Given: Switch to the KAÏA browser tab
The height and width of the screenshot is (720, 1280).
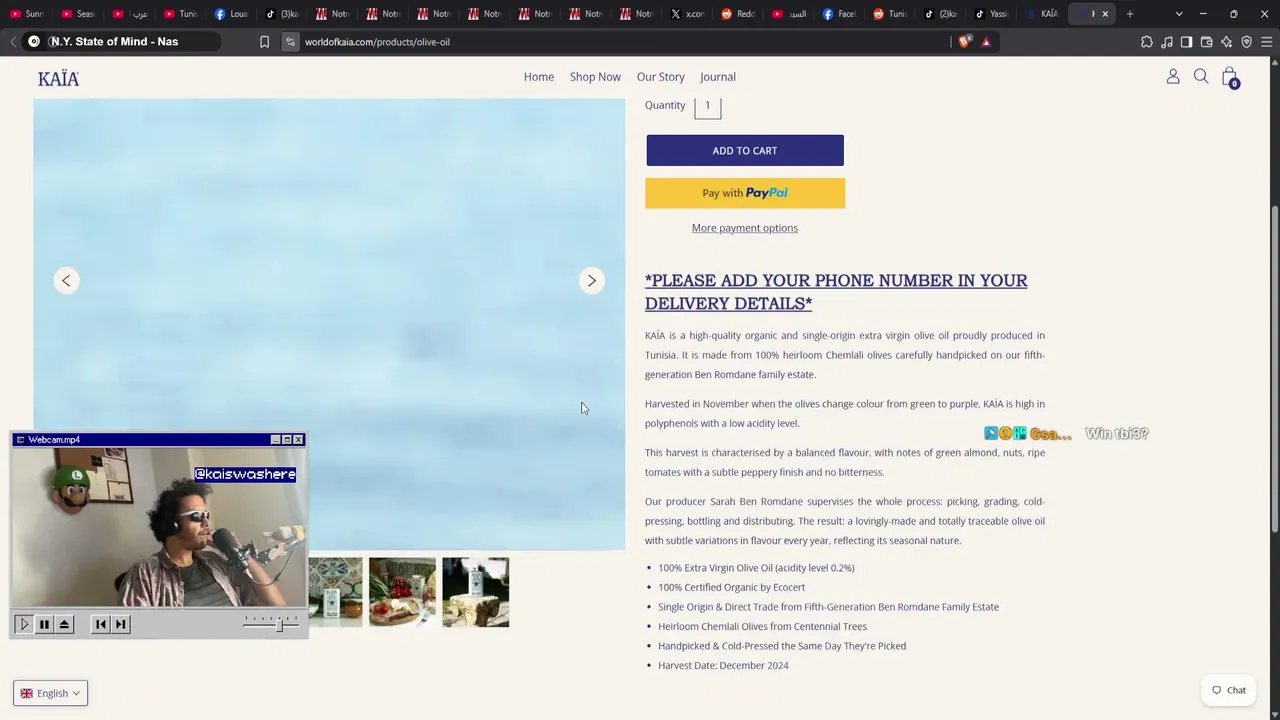Looking at the screenshot, I should pos(1041,14).
